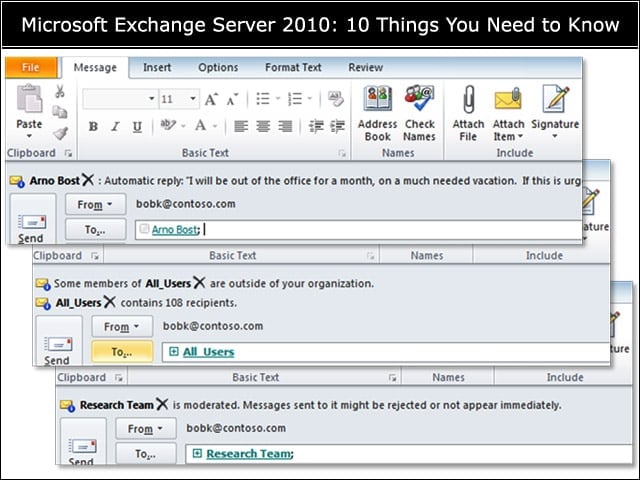Open font color dropdown arrow
640x480 pixels.
pyautogui.click(x=215, y=126)
